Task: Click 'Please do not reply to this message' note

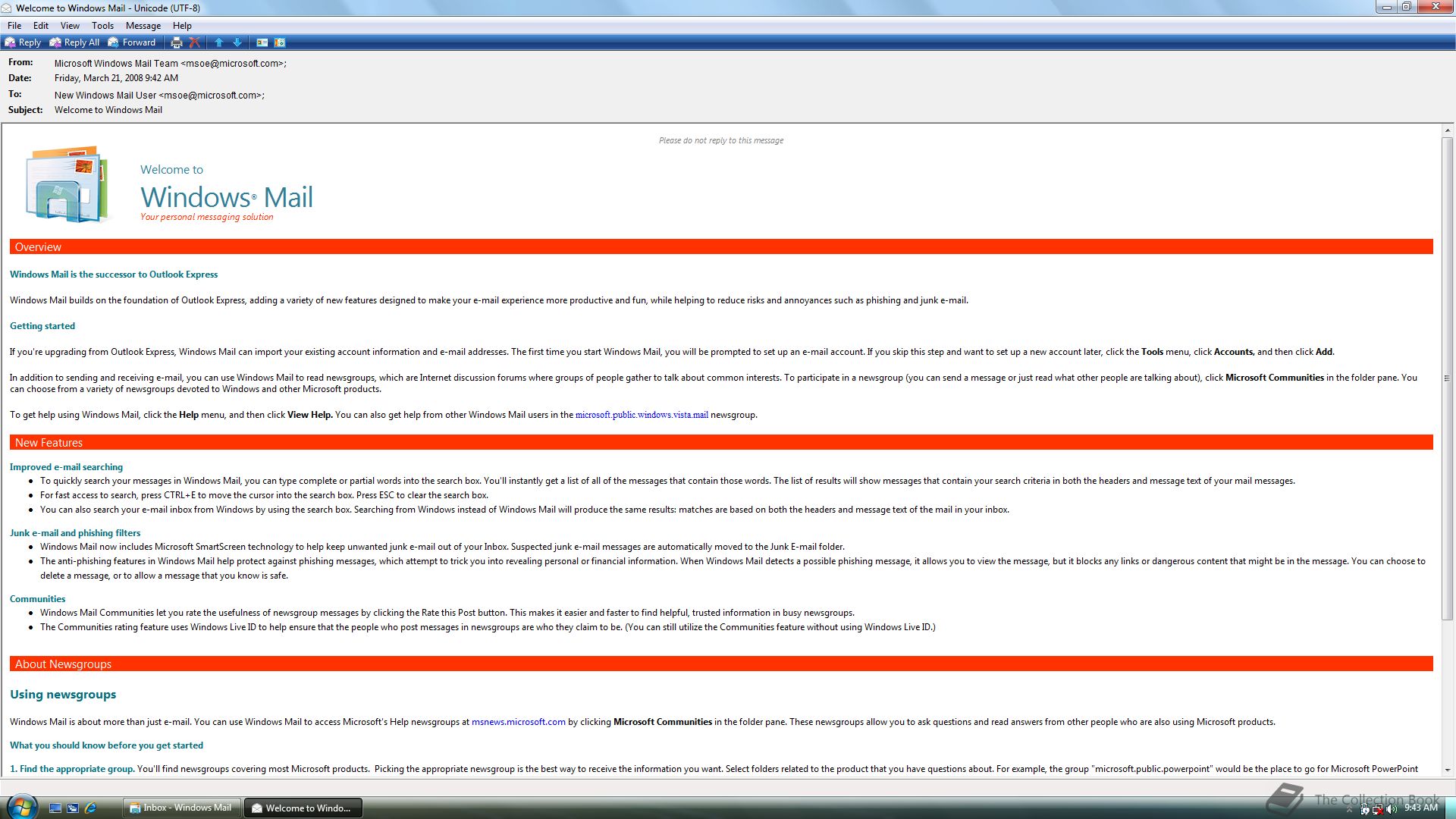Action: 721,140
